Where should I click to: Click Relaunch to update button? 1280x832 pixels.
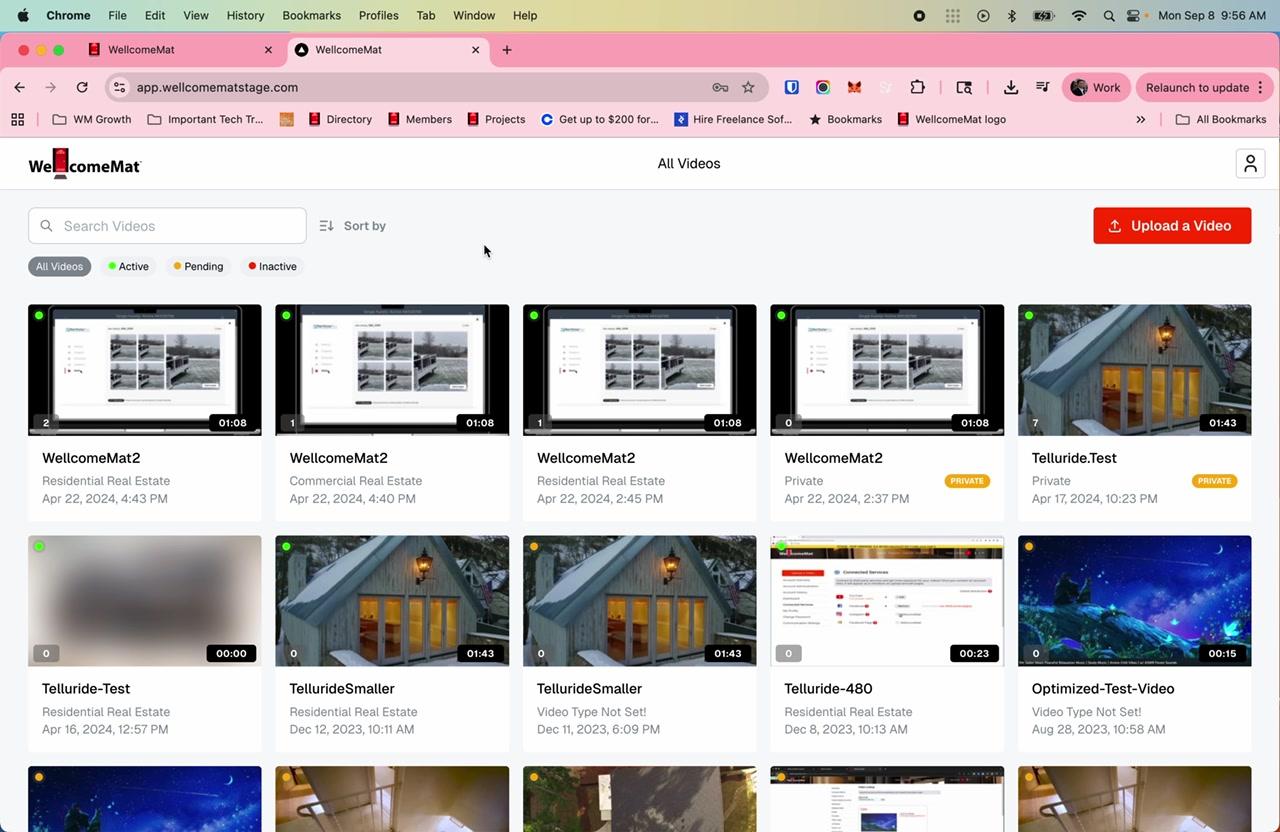(1197, 87)
